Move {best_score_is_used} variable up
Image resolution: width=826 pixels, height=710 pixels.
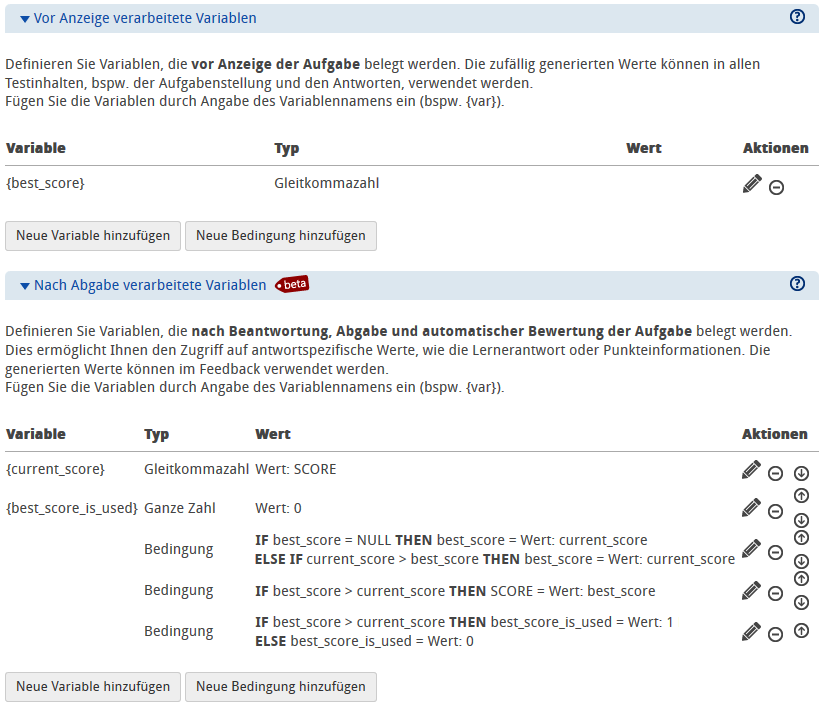coord(801,497)
